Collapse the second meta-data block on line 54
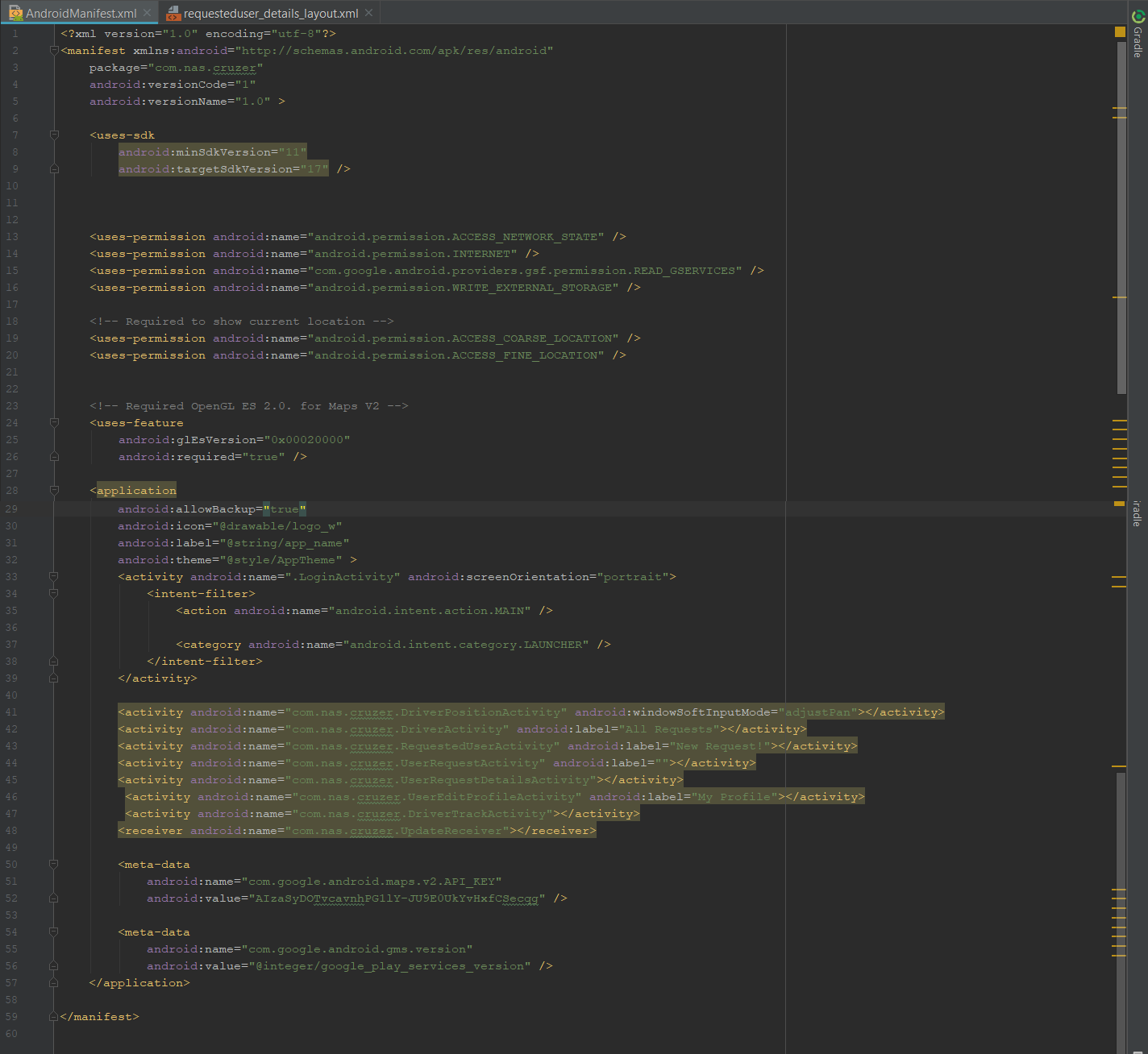The image size is (1148, 1054). coord(54,932)
